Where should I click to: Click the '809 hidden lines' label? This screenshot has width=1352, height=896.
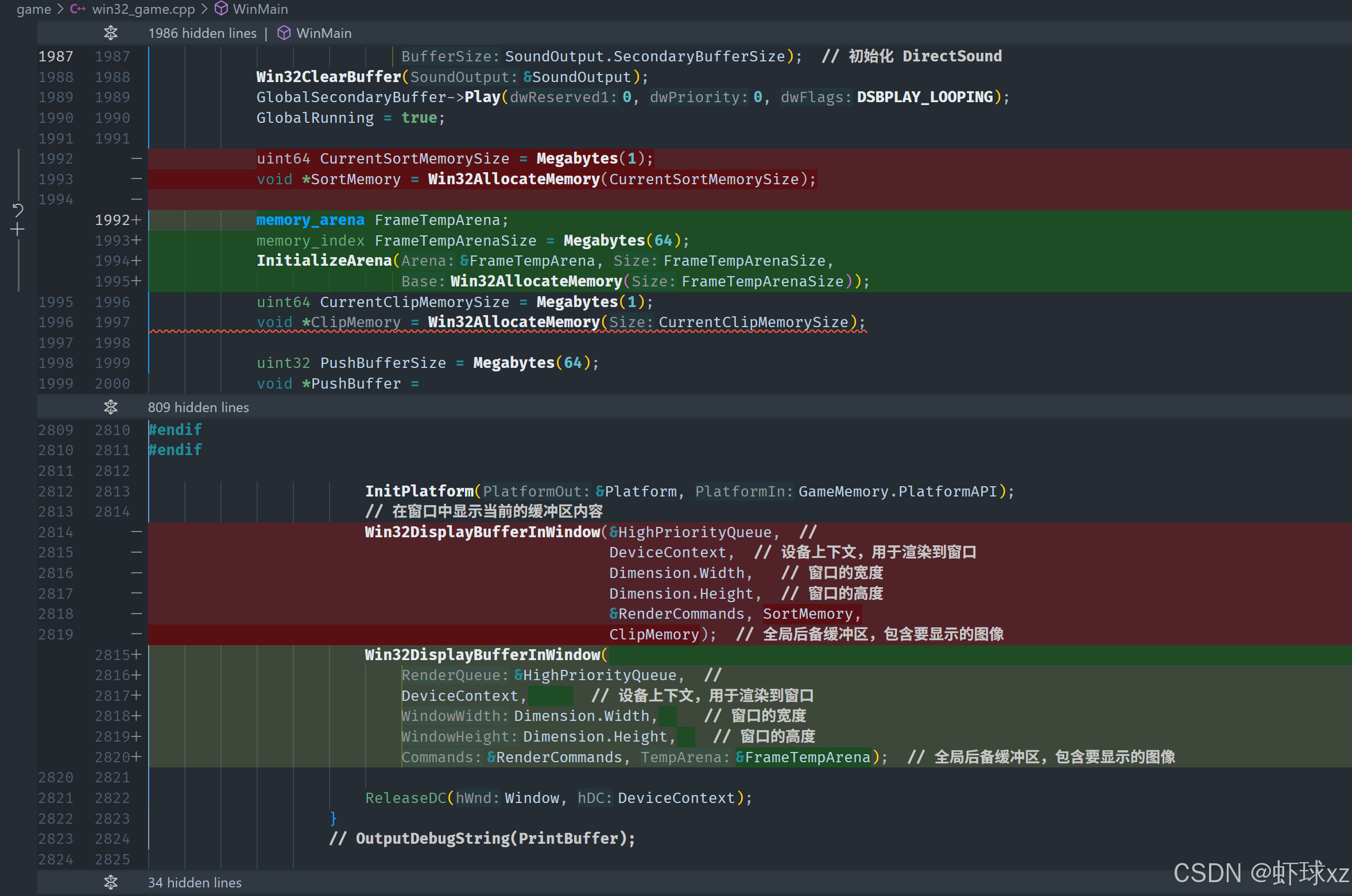(198, 407)
